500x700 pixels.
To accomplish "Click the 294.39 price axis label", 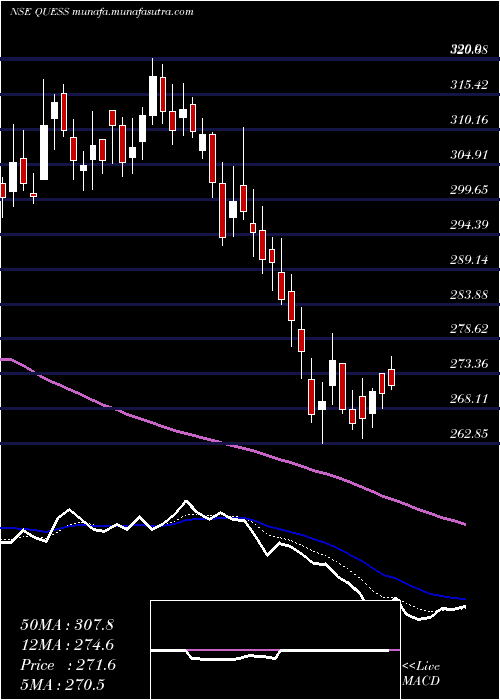I will 469,225.
